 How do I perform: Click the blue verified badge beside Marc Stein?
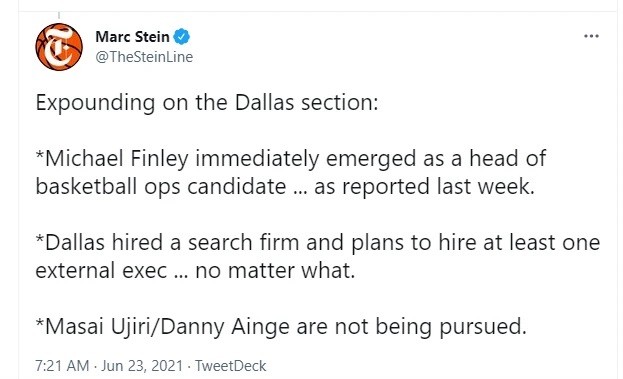182,37
